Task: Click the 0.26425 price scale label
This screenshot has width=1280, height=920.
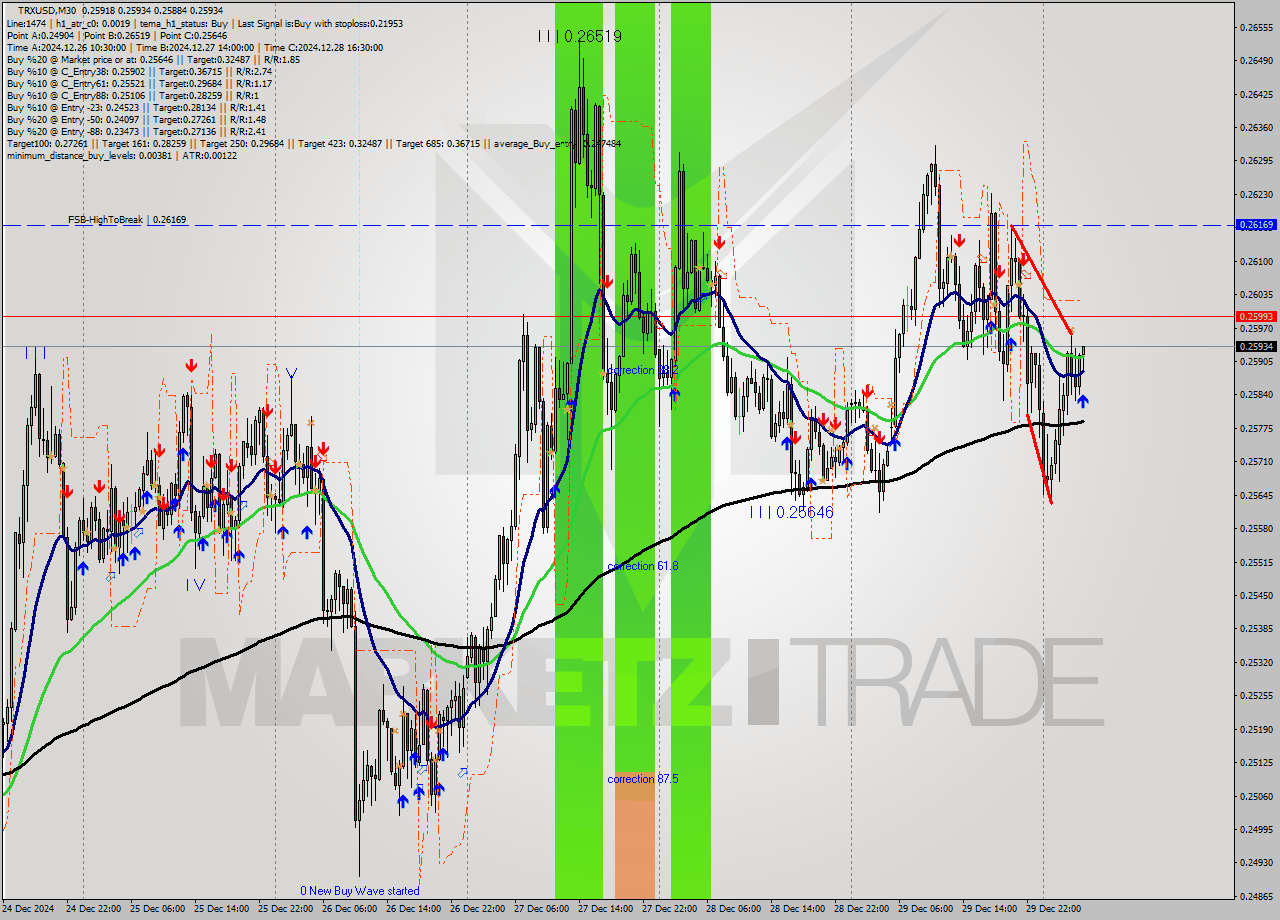Action: (x=1256, y=94)
